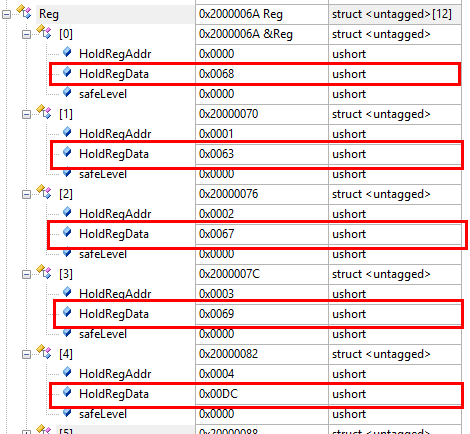
Task: Select HoldRegAddr under element [2]
Action: pos(115,214)
